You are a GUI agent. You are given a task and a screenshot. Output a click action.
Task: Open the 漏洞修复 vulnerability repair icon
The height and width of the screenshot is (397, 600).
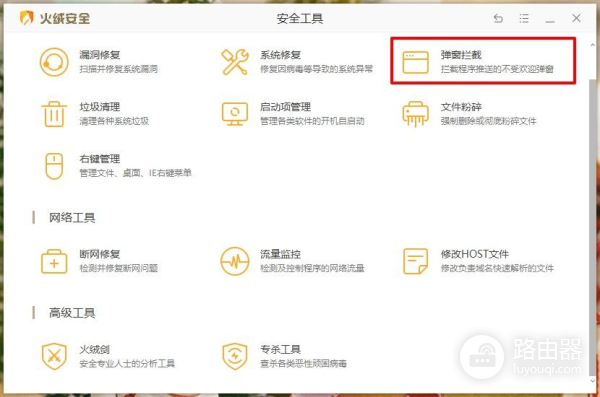click(54, 62)
